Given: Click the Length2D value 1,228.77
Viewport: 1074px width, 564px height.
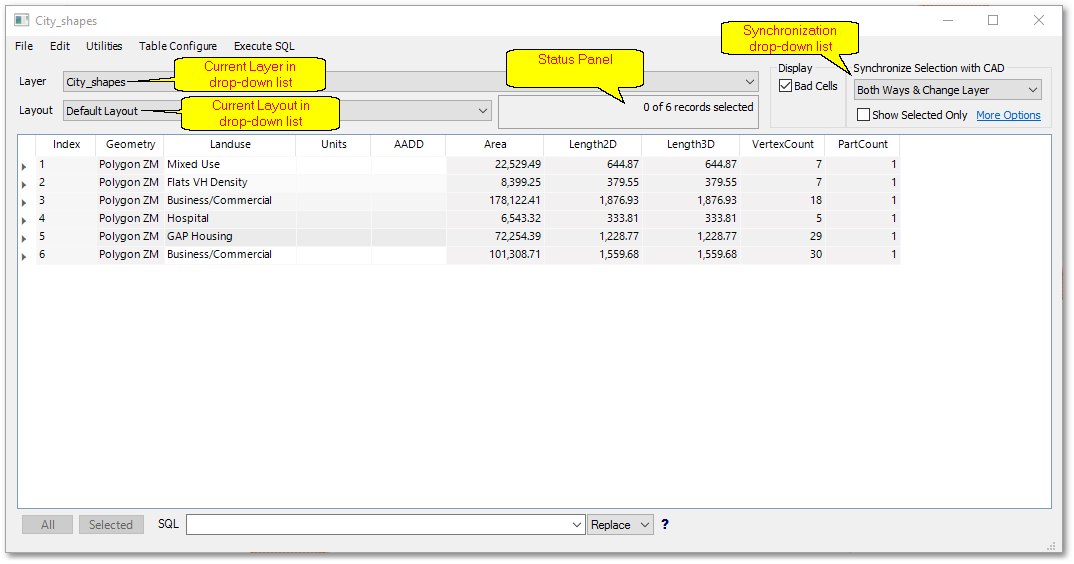Looking at the screenshot, I should (619, 236).
